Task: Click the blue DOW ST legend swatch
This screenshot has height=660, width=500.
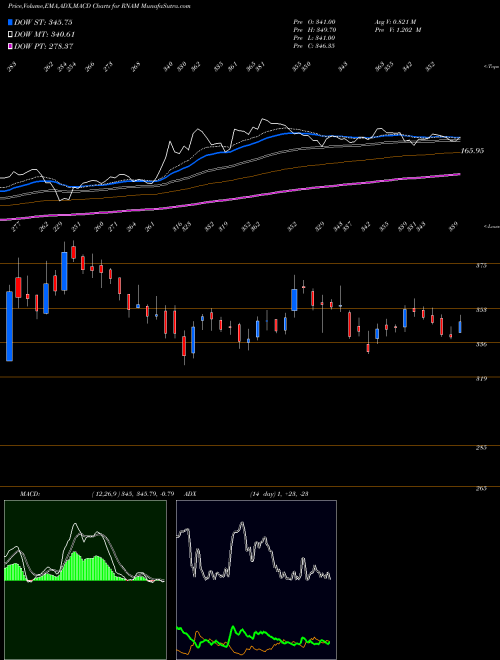Action: (x=11, y=22)
